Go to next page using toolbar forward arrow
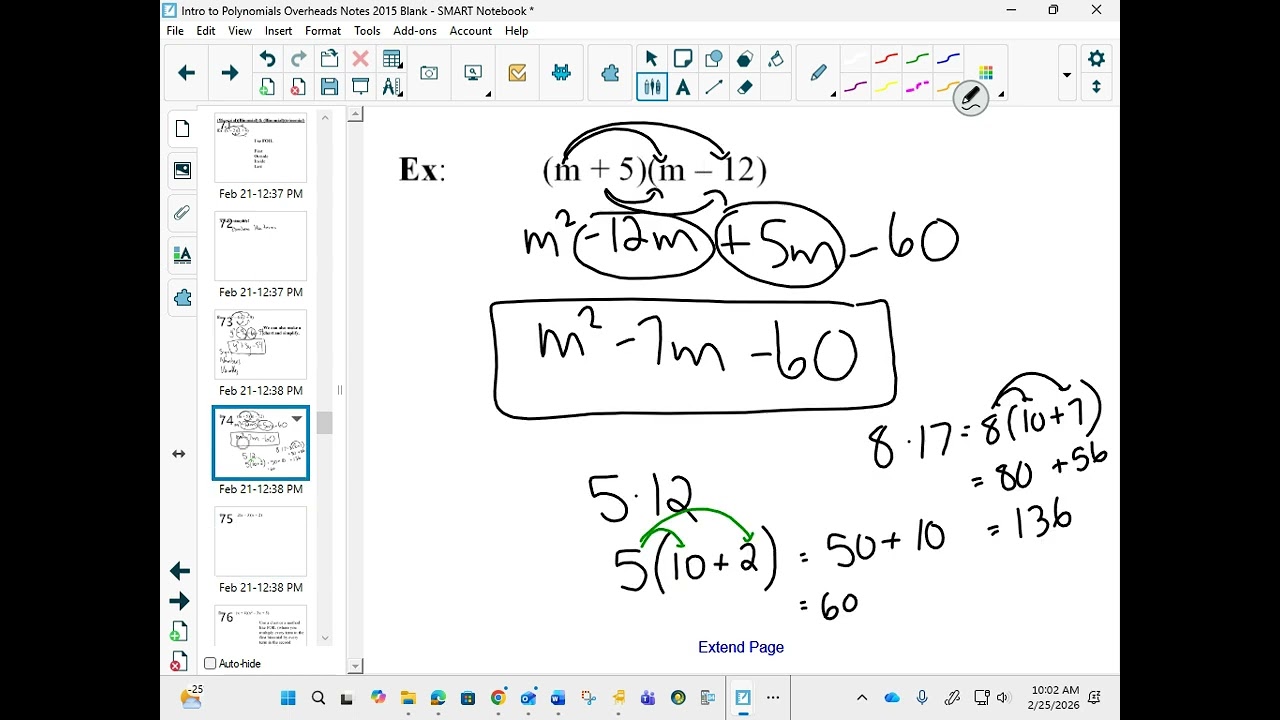Screen dimensions: 1280x720 pyautogui.click(x=229, y=73)
